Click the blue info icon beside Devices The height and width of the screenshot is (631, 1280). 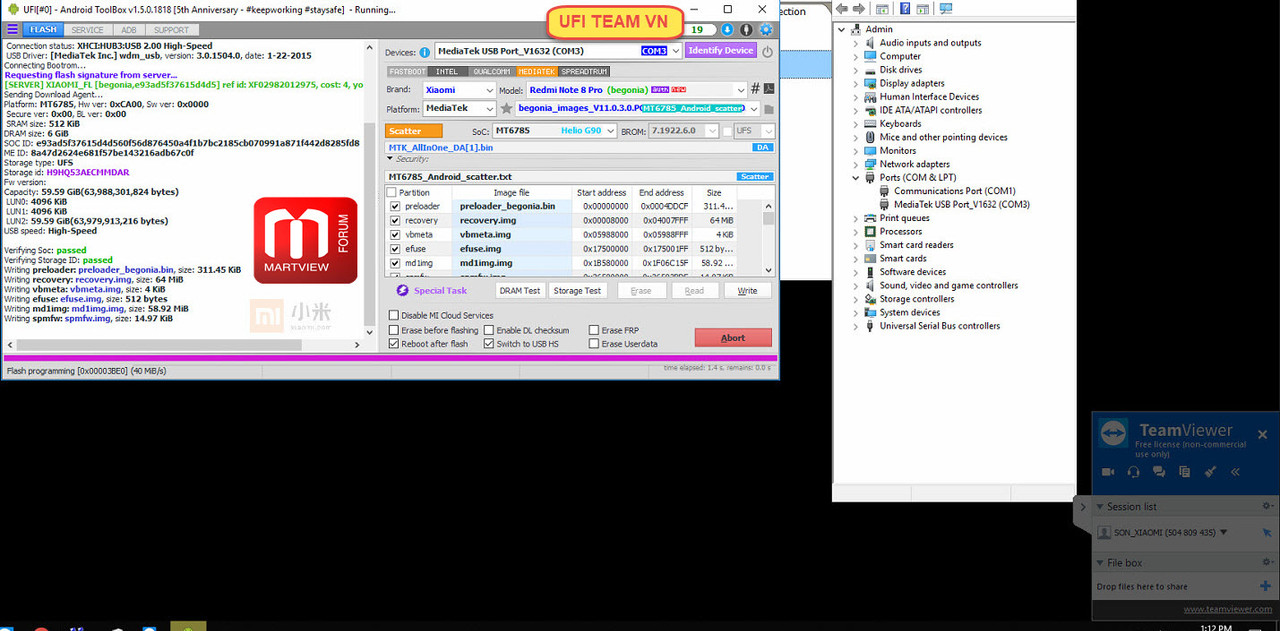[425, 52]
